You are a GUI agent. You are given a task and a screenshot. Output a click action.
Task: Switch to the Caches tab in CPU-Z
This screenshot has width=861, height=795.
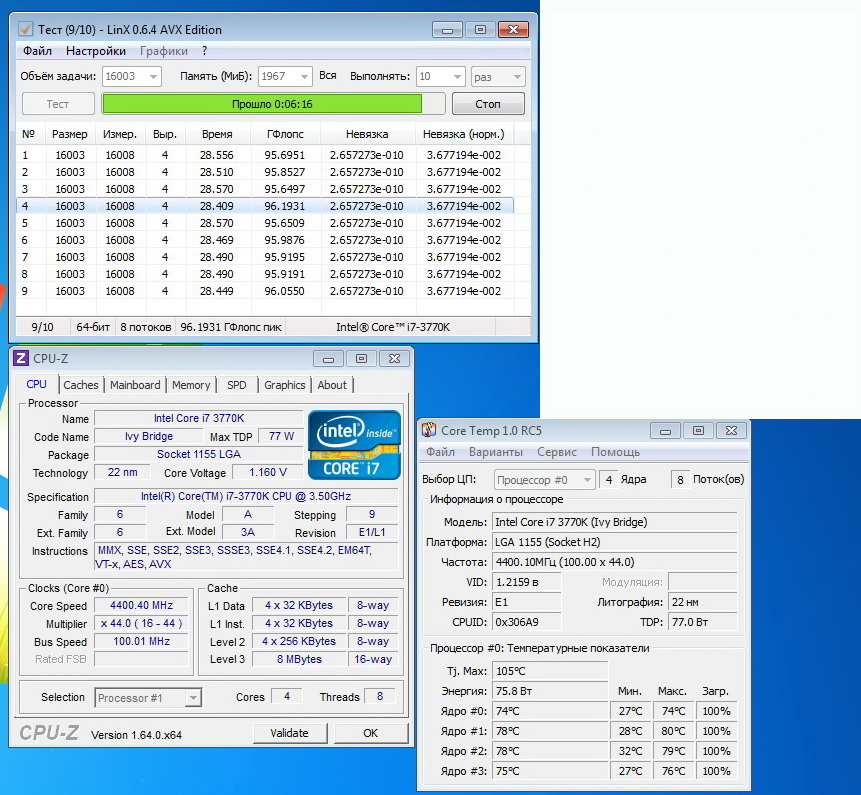click(x=81, y=385)
